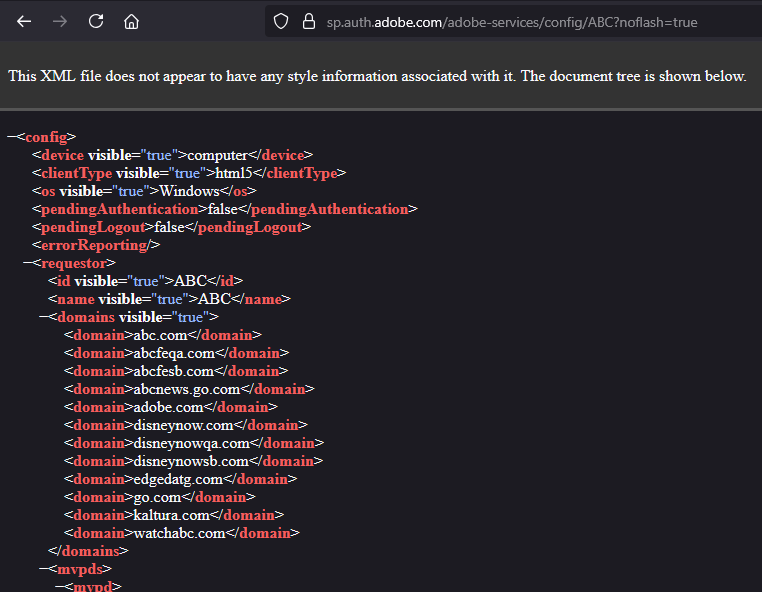
Task: Collapse the root config node
Action: pos(11,137)
